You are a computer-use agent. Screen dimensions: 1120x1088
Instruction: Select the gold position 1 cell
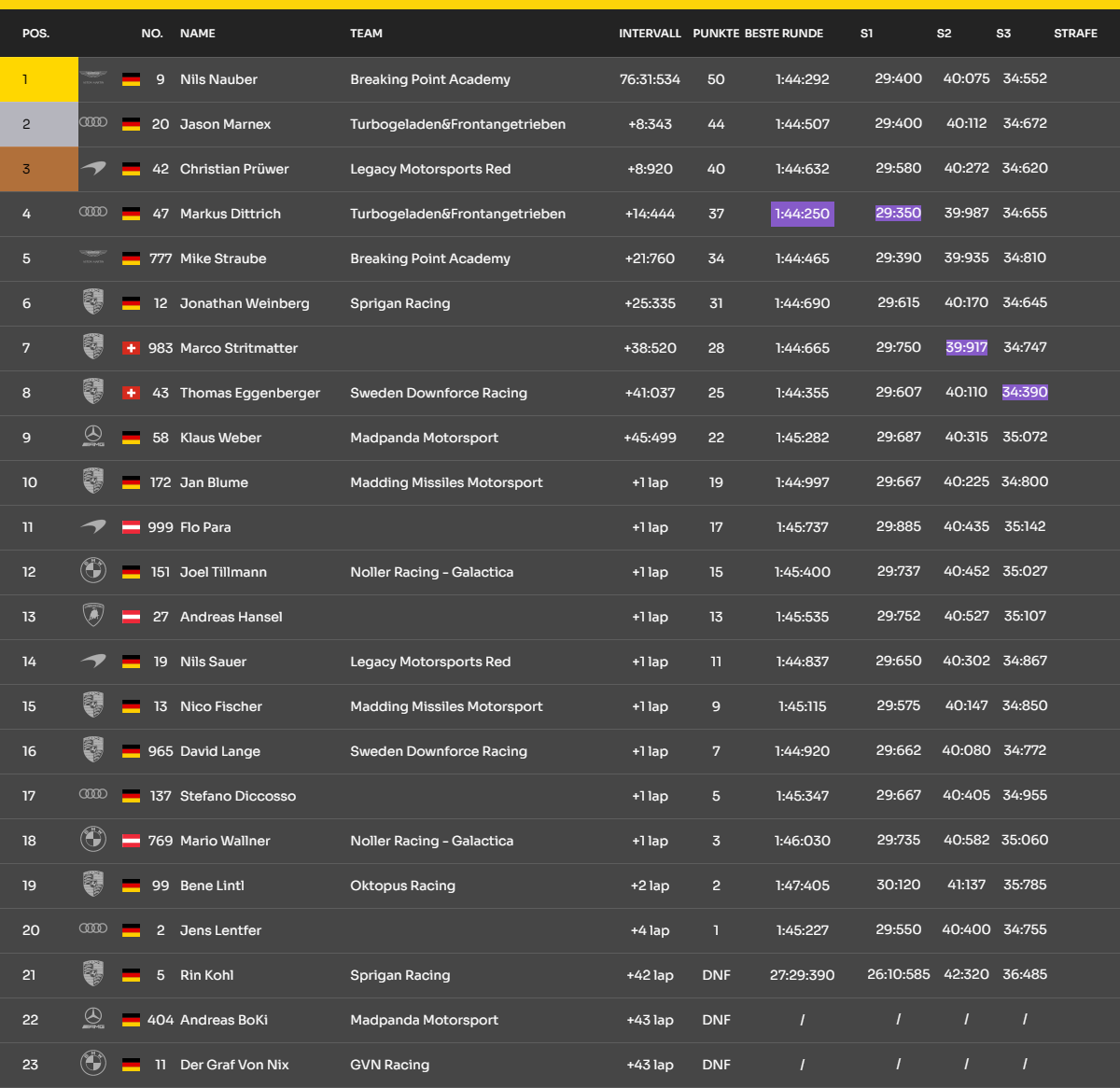pos(39,79)
